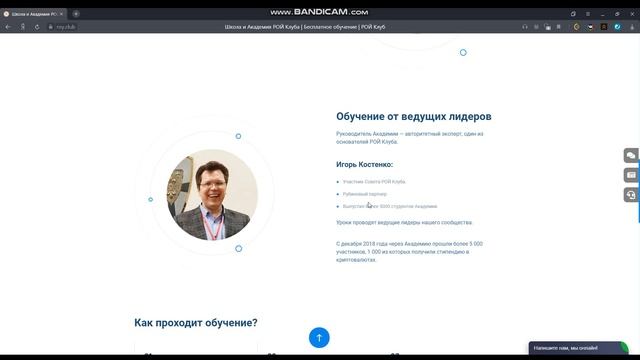Screen dimensions: 640x360
Task: Open the support headset side widget
Action: point(631,195)
